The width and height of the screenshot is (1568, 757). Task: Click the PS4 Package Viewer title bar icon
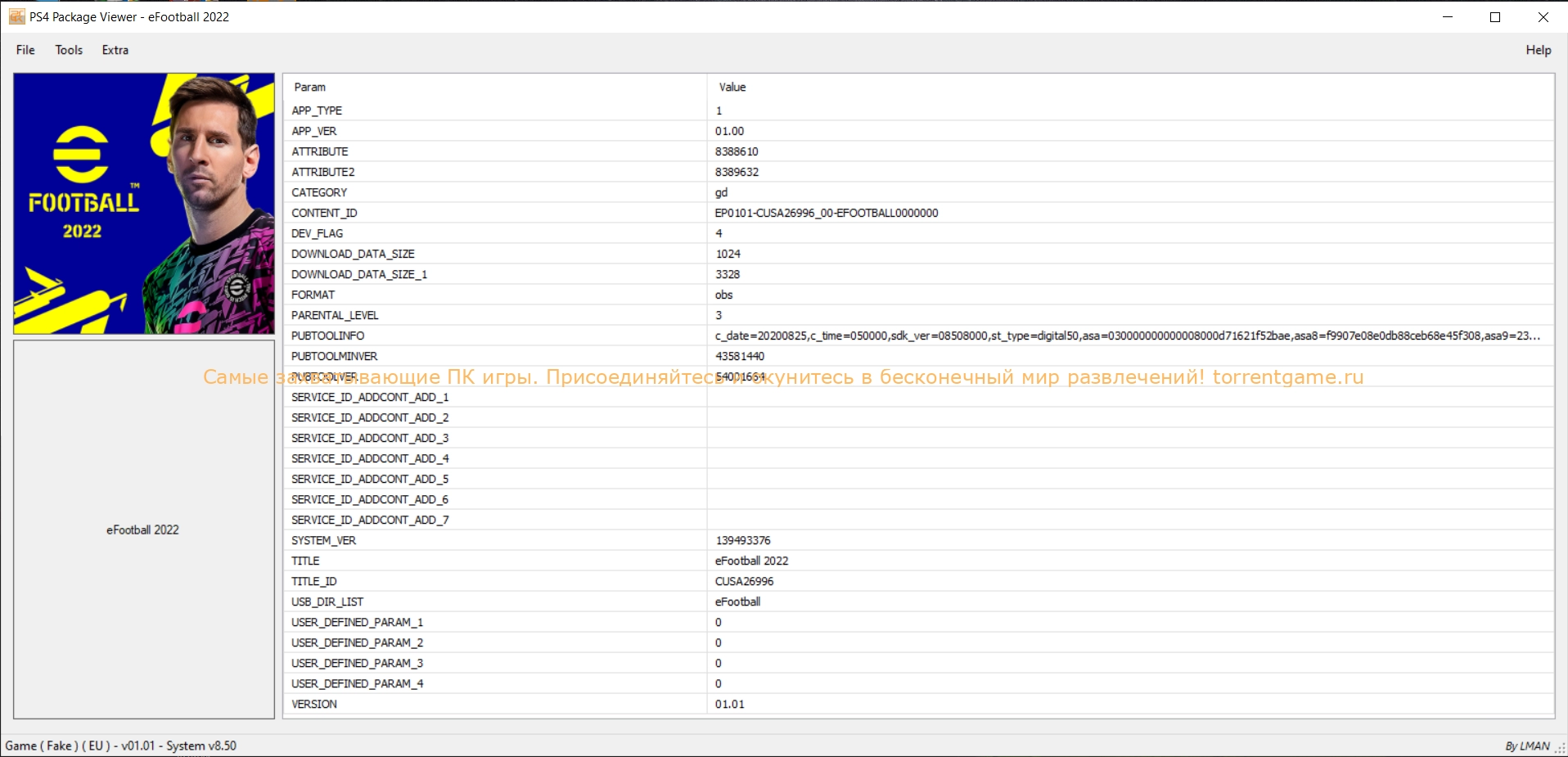[16, 16]
